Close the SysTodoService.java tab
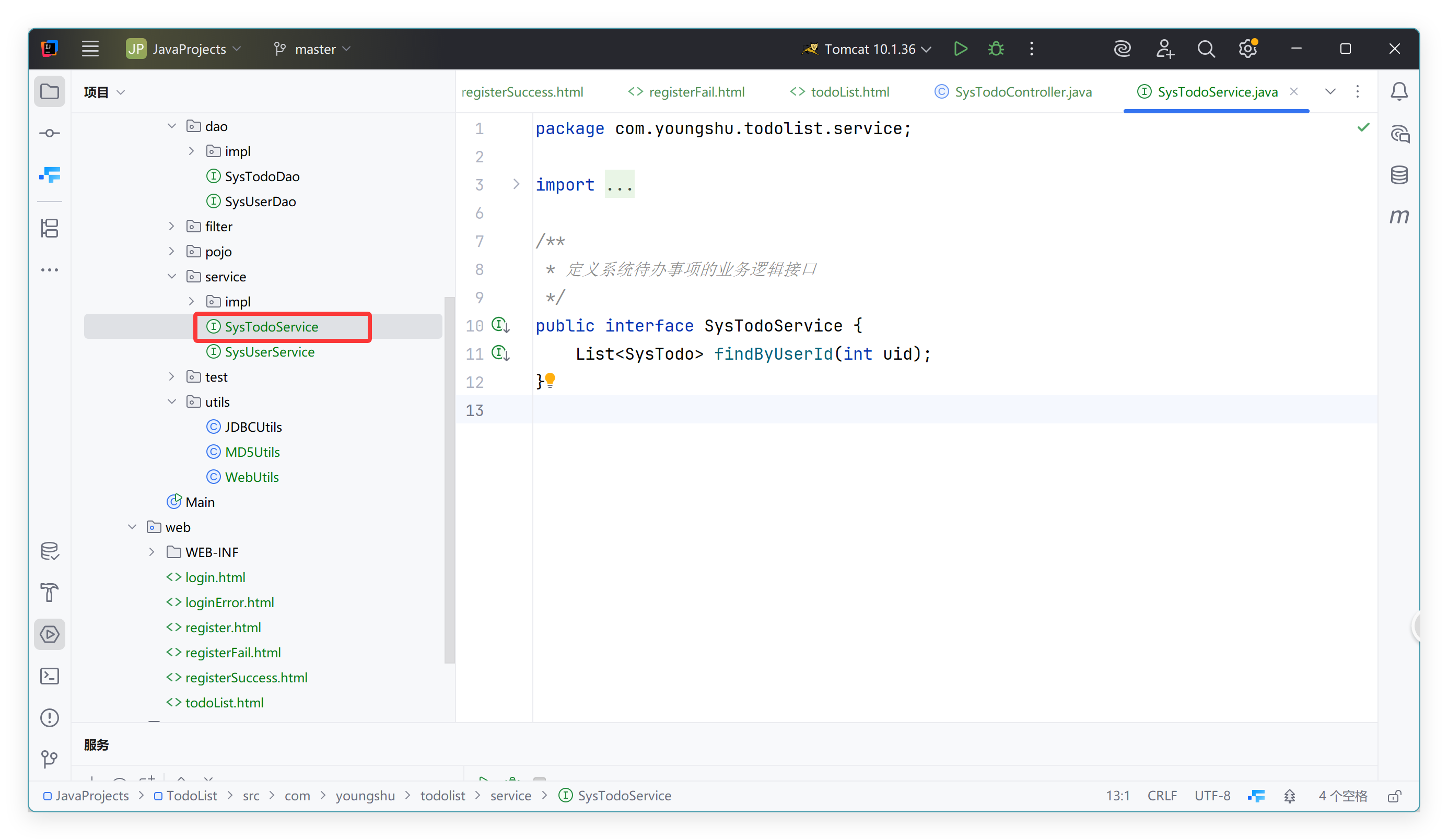Screen dimensions: 1448x840 click(1293, 91)
